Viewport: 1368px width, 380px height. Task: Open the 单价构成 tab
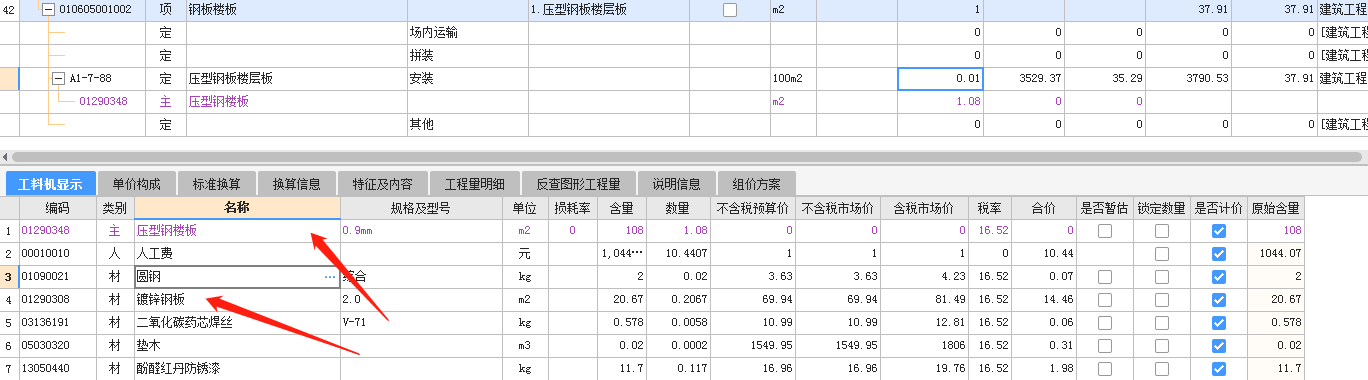pyautogui.click(x=137, y=184)
